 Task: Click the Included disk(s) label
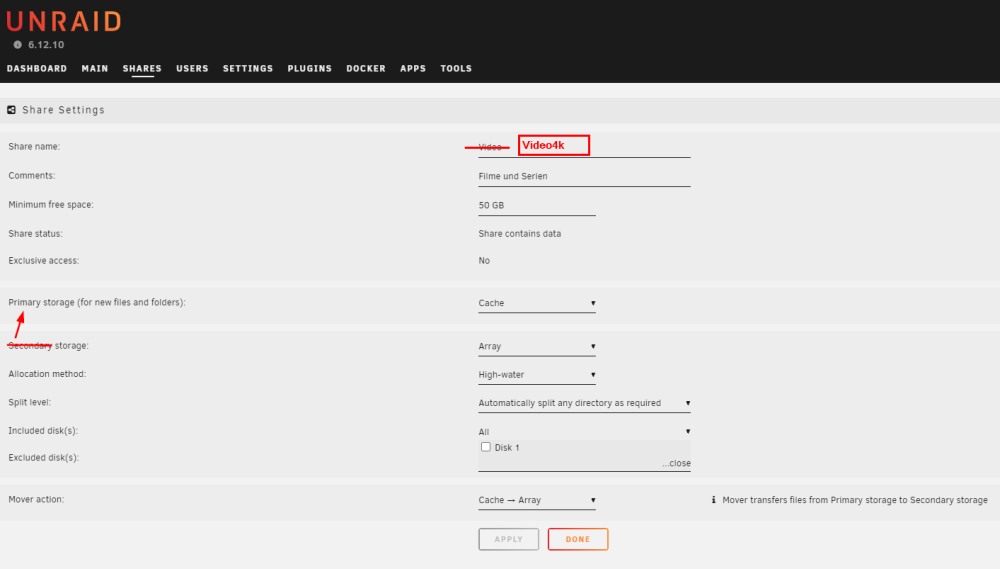click(x=43, y=431)
